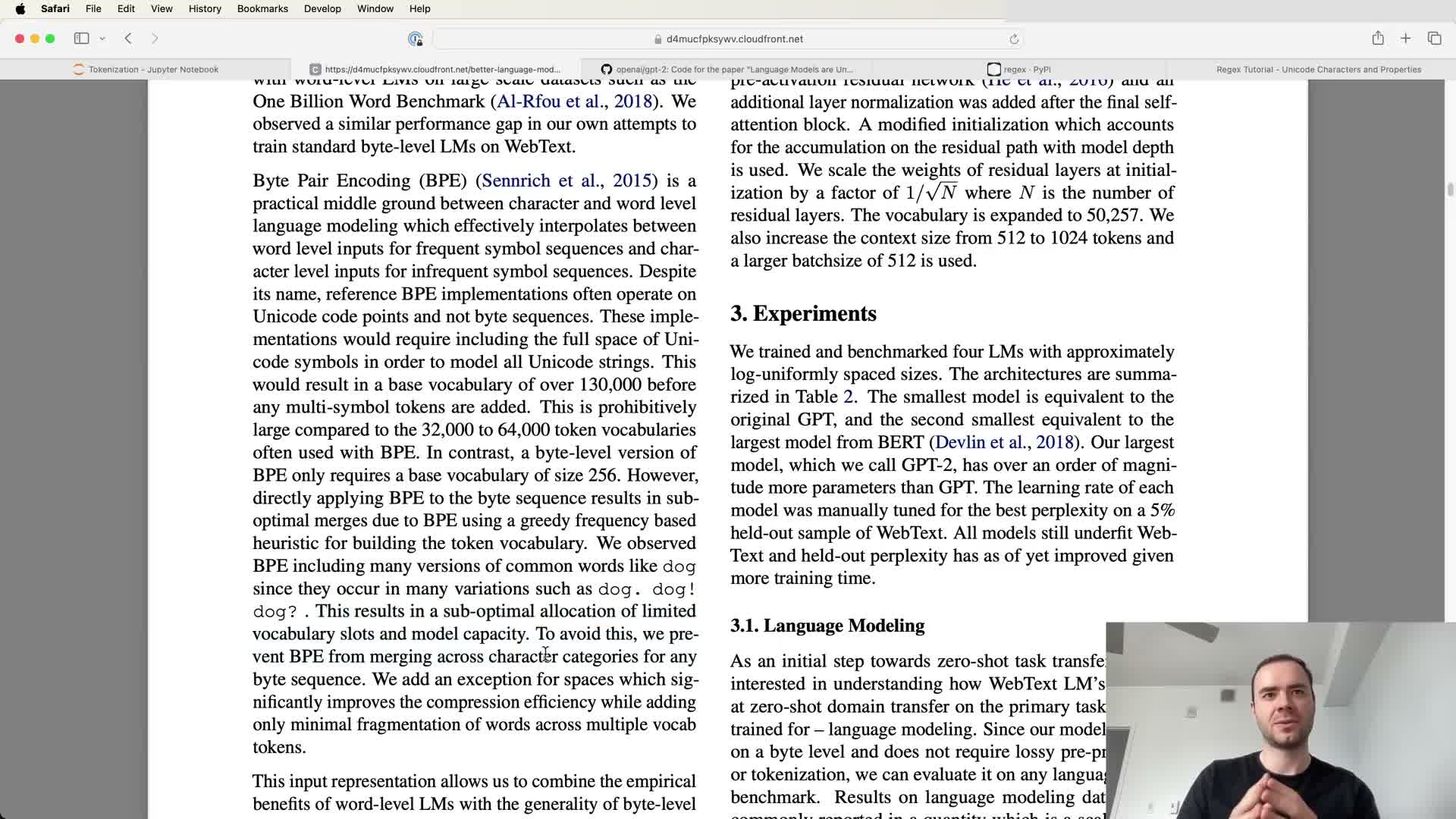Open the privacy report shield icon
This screenshot has height=819, width=1456.
415,39
